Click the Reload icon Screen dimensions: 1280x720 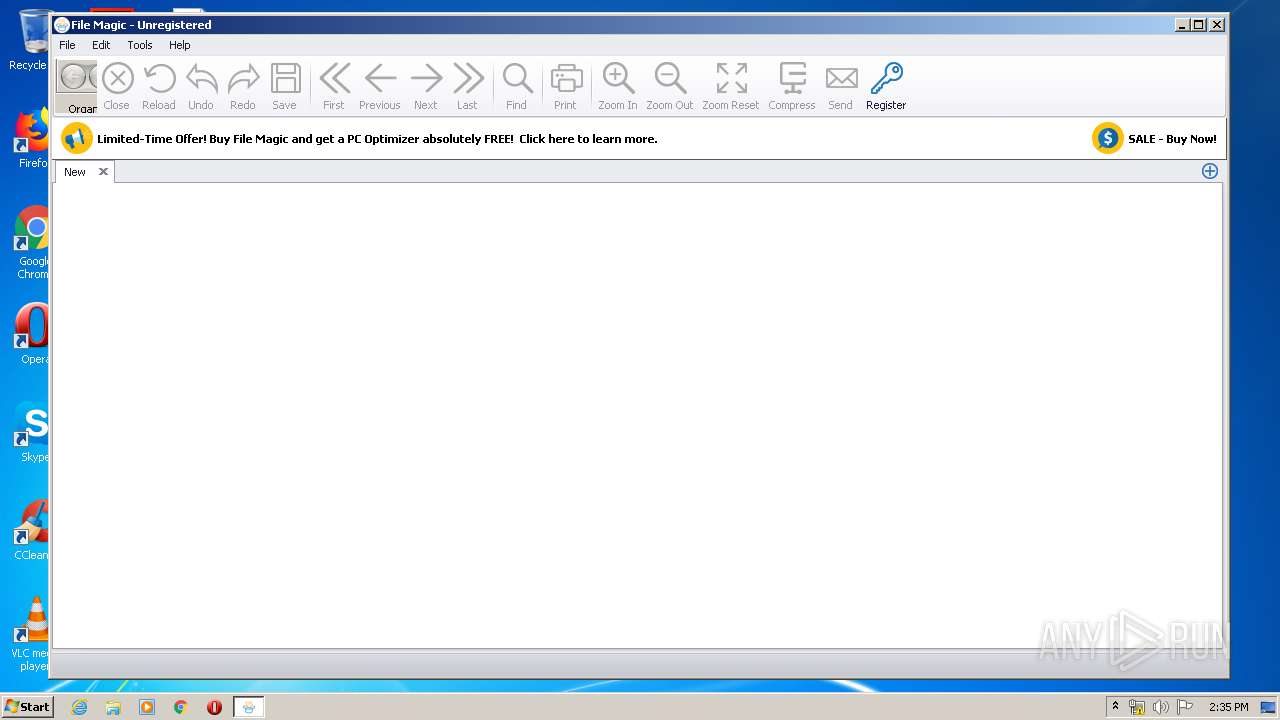pos(159,78)
